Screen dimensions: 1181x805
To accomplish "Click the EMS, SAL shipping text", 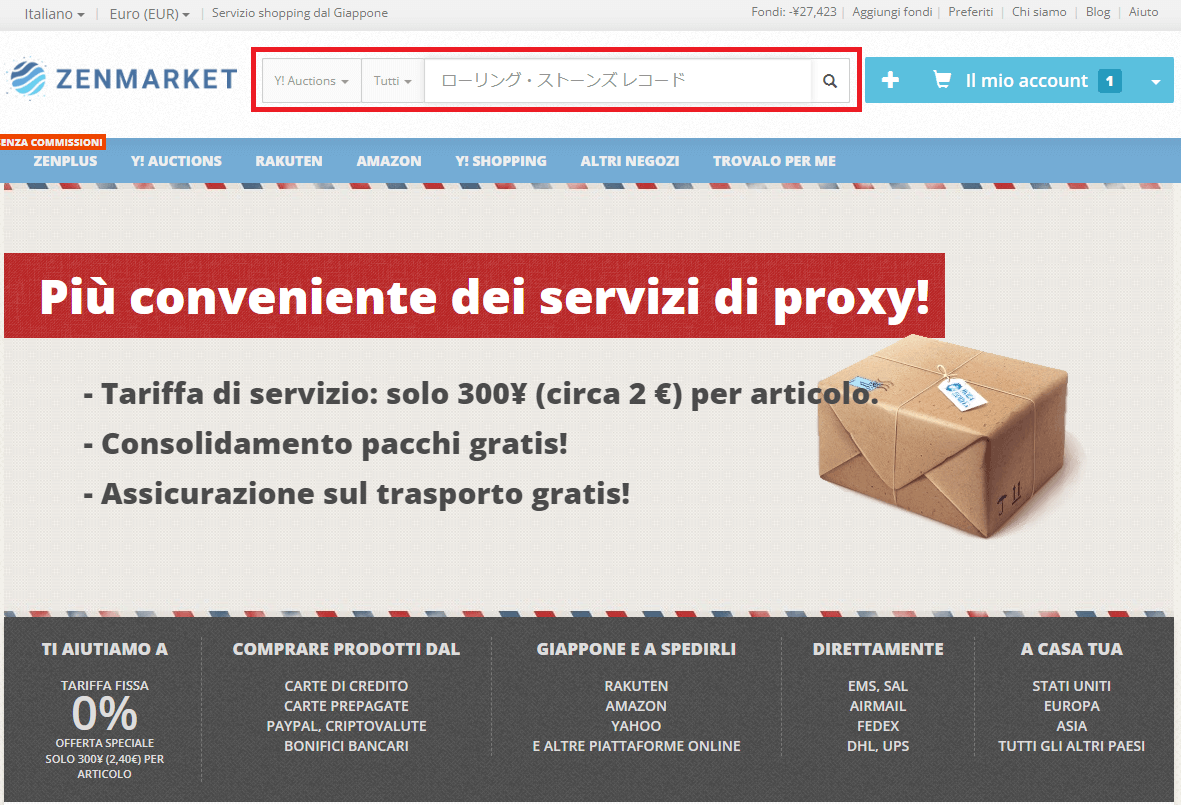I will pos(877,686).
